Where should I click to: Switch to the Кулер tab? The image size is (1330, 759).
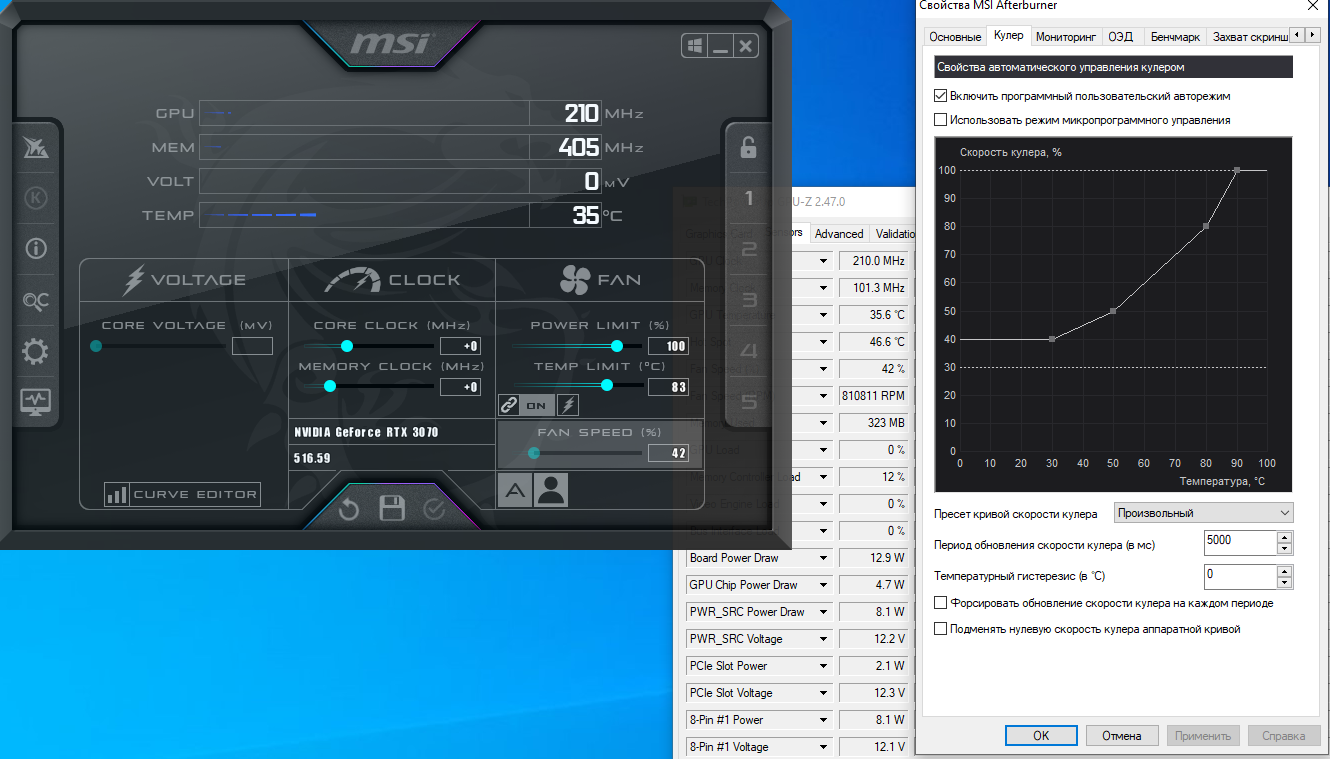(1008, 35)
